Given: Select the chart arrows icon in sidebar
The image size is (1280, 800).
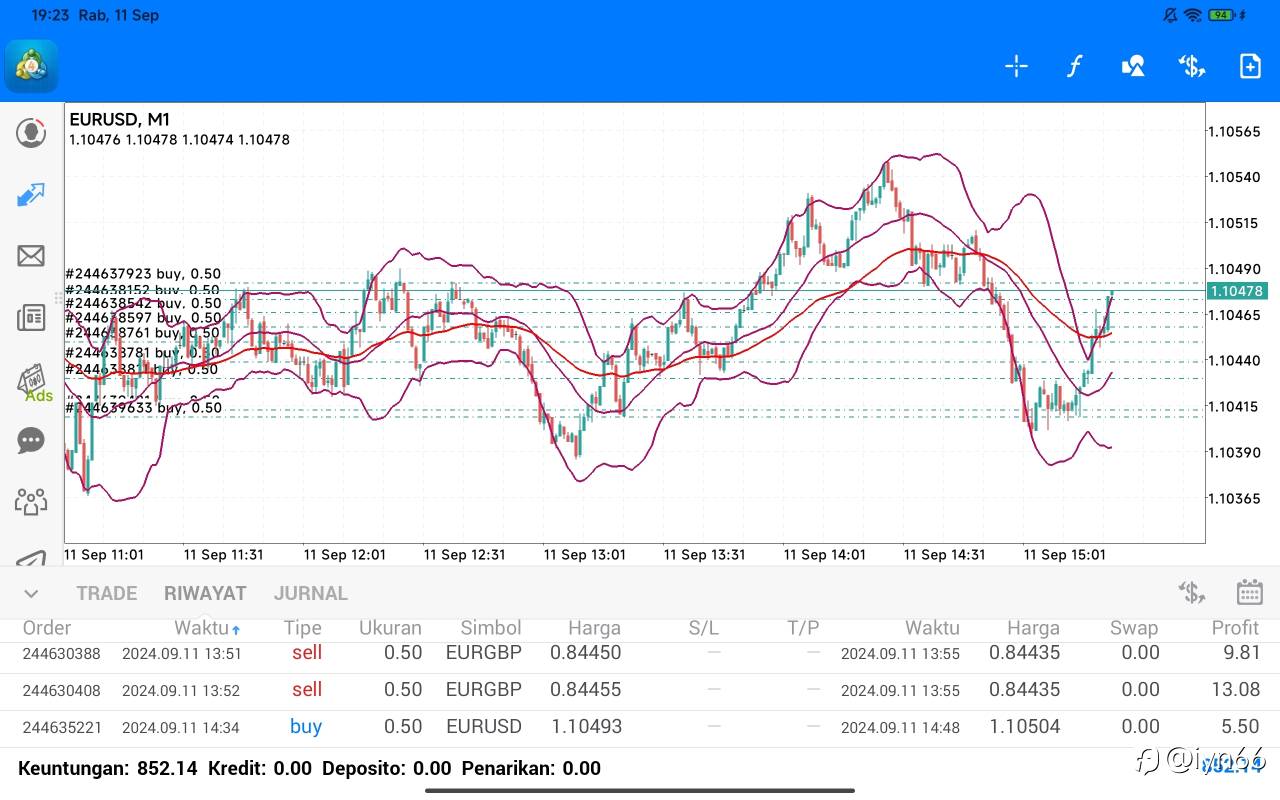Looking at the screenshot, I should [31, 194].
